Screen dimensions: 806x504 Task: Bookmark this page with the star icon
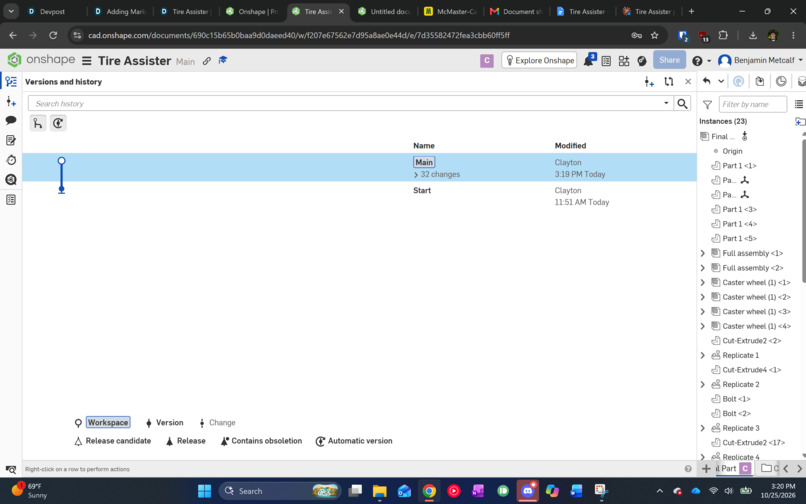[654, 35]
